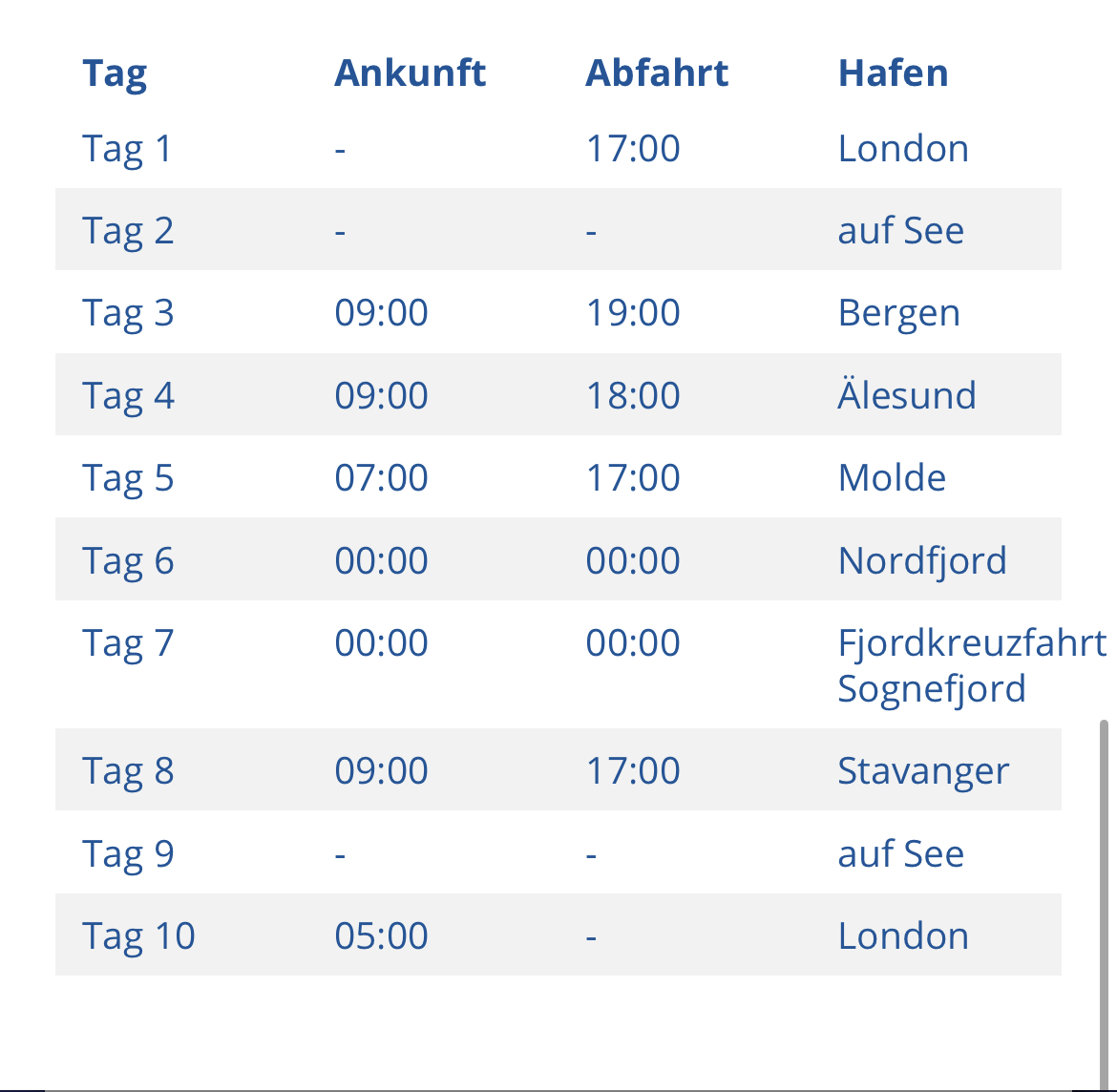Select the Hafen column header
The image size is (1117, 1092).
click(x=893, y=73)
